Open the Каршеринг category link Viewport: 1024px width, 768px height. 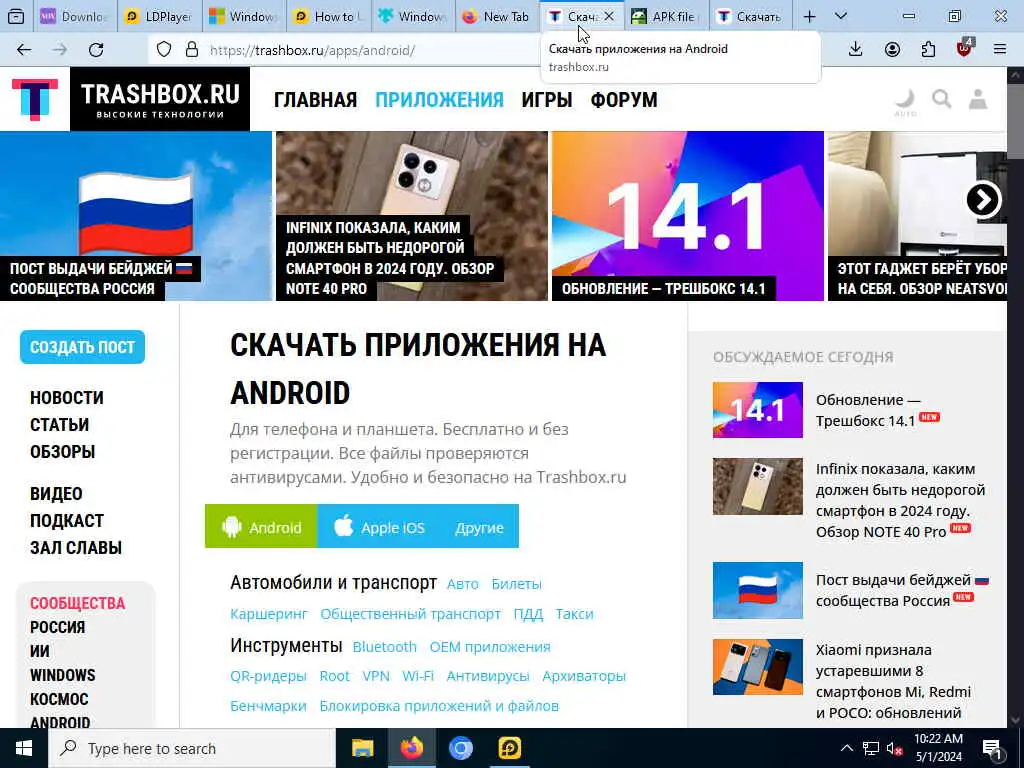[268, 614]
